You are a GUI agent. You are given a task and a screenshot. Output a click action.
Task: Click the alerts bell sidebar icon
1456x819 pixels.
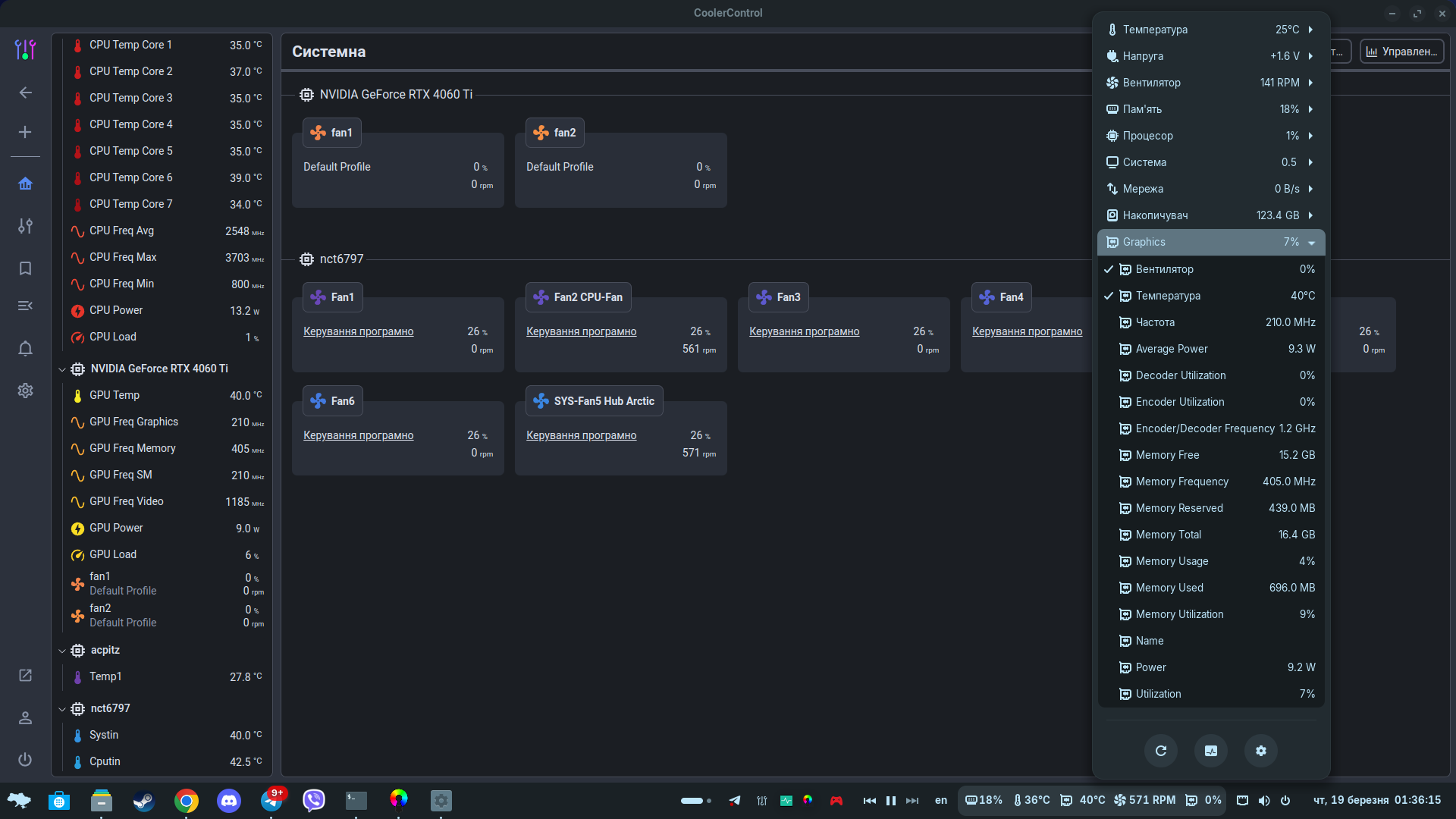click(25, 348)
